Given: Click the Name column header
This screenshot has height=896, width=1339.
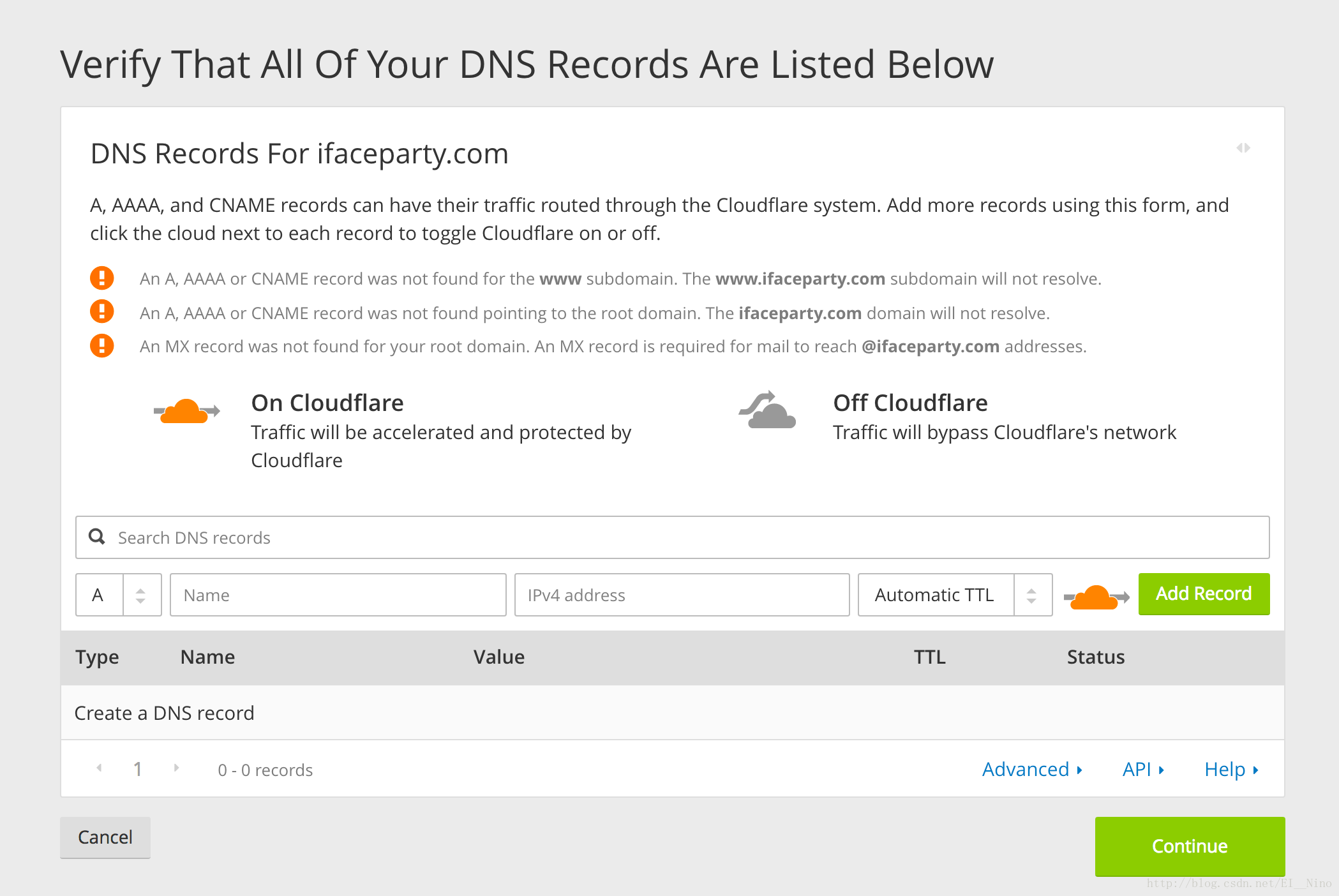Looking at the screenshot, I should click(x=207, y=657).
